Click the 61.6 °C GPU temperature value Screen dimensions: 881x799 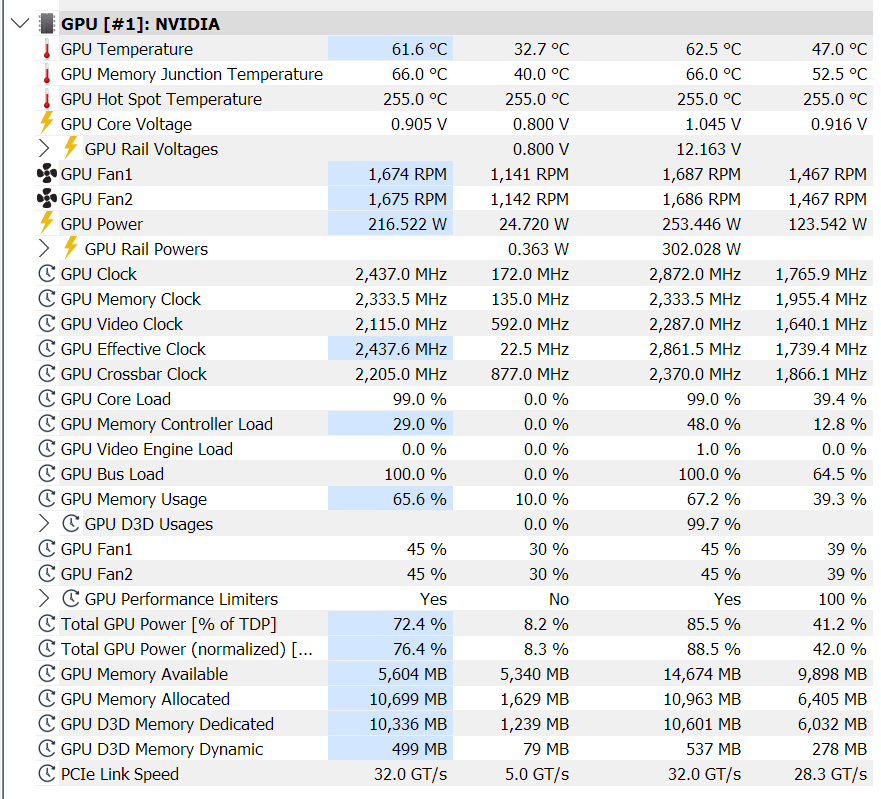tap(419, 49)
